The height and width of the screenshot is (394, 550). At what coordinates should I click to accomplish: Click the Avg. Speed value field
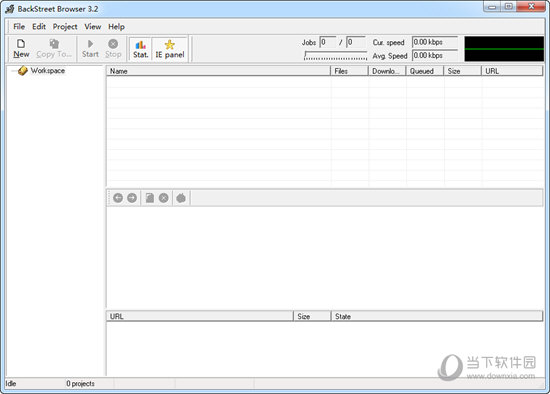435,55
